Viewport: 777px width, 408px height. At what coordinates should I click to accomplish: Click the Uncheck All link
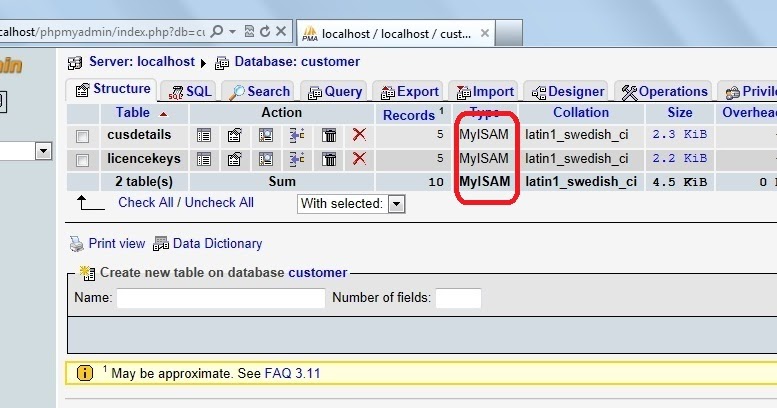219,203
